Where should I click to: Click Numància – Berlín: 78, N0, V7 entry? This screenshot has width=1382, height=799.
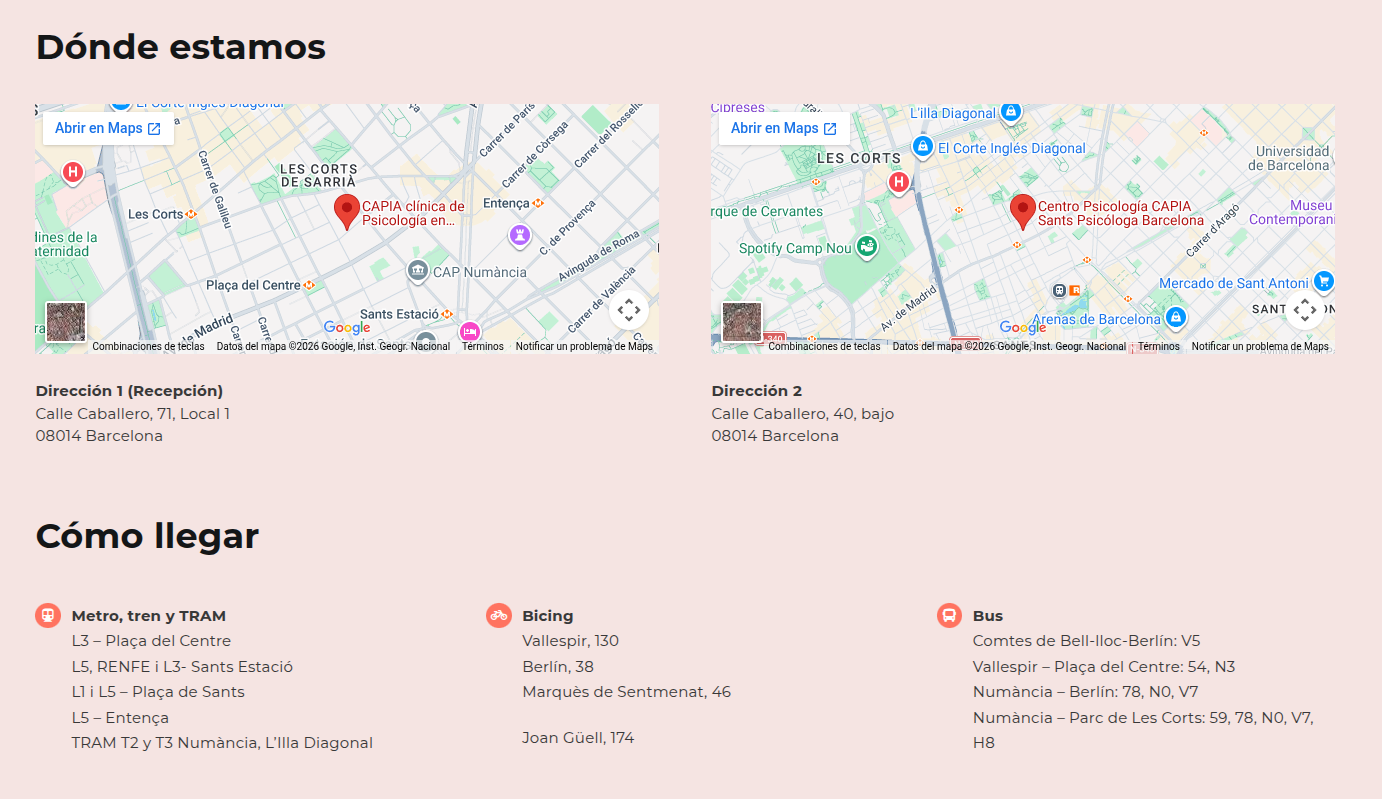[x=1086, y=692]
